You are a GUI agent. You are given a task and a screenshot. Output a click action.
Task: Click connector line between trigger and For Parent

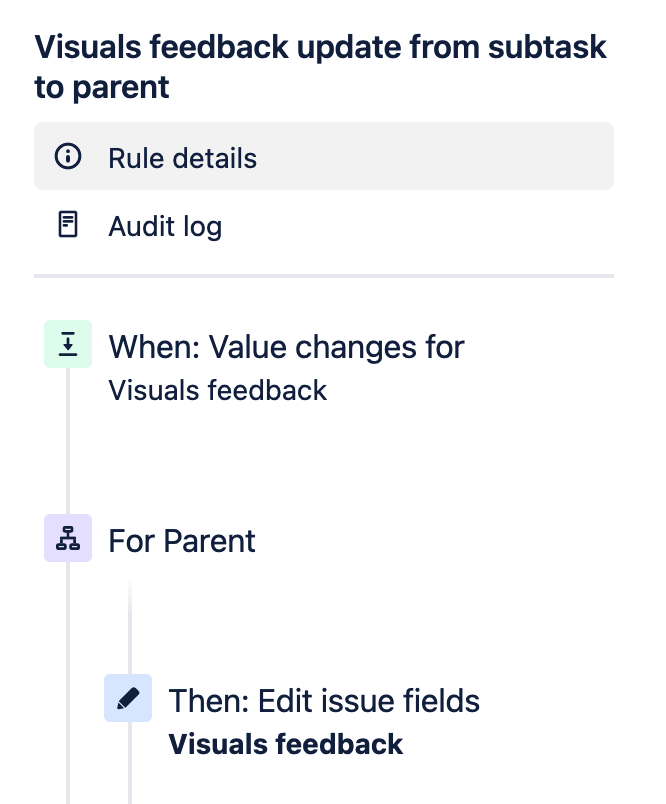pos(68,440)
